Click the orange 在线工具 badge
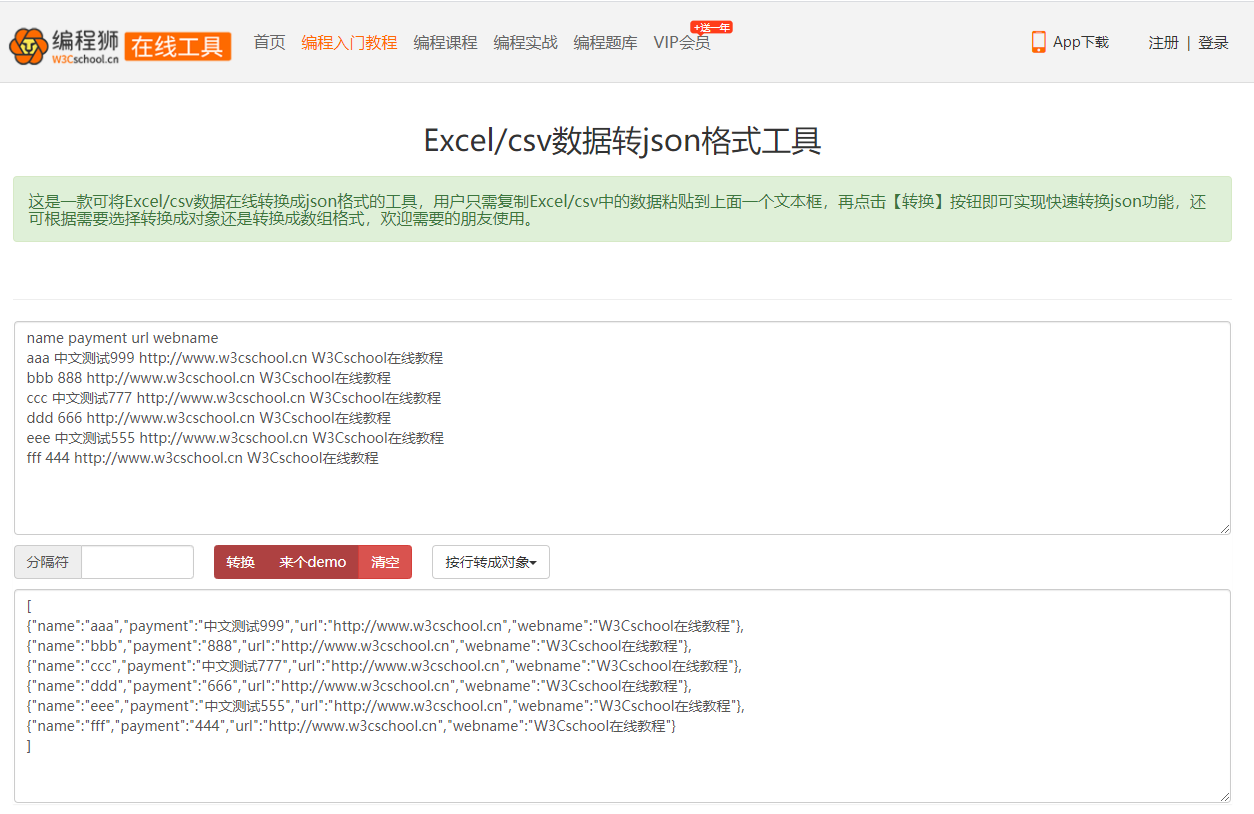Screen dimensions: 1254x814 tap(178, 46)
